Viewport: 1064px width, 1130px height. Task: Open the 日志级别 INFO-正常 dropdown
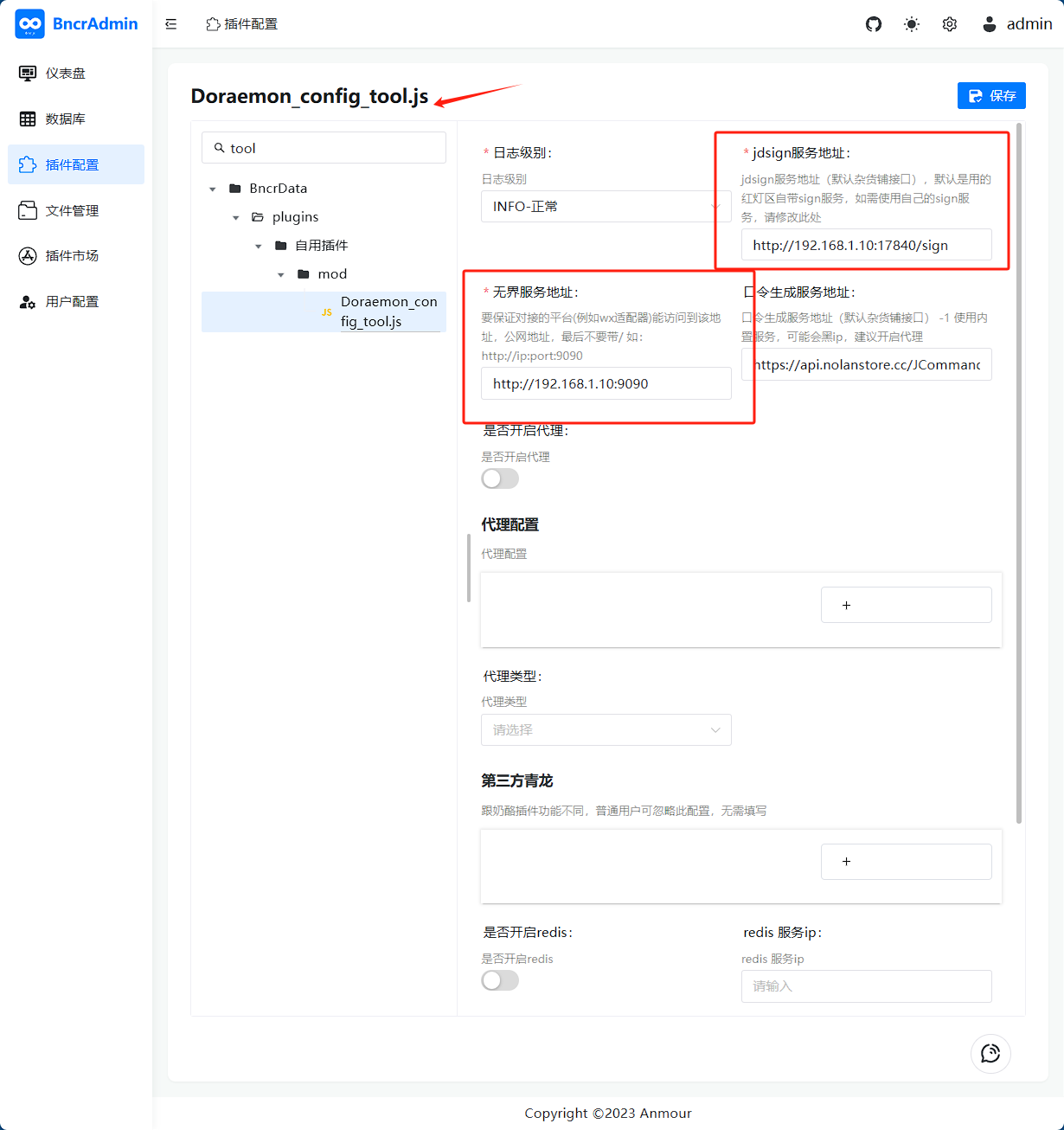(606, 207)
